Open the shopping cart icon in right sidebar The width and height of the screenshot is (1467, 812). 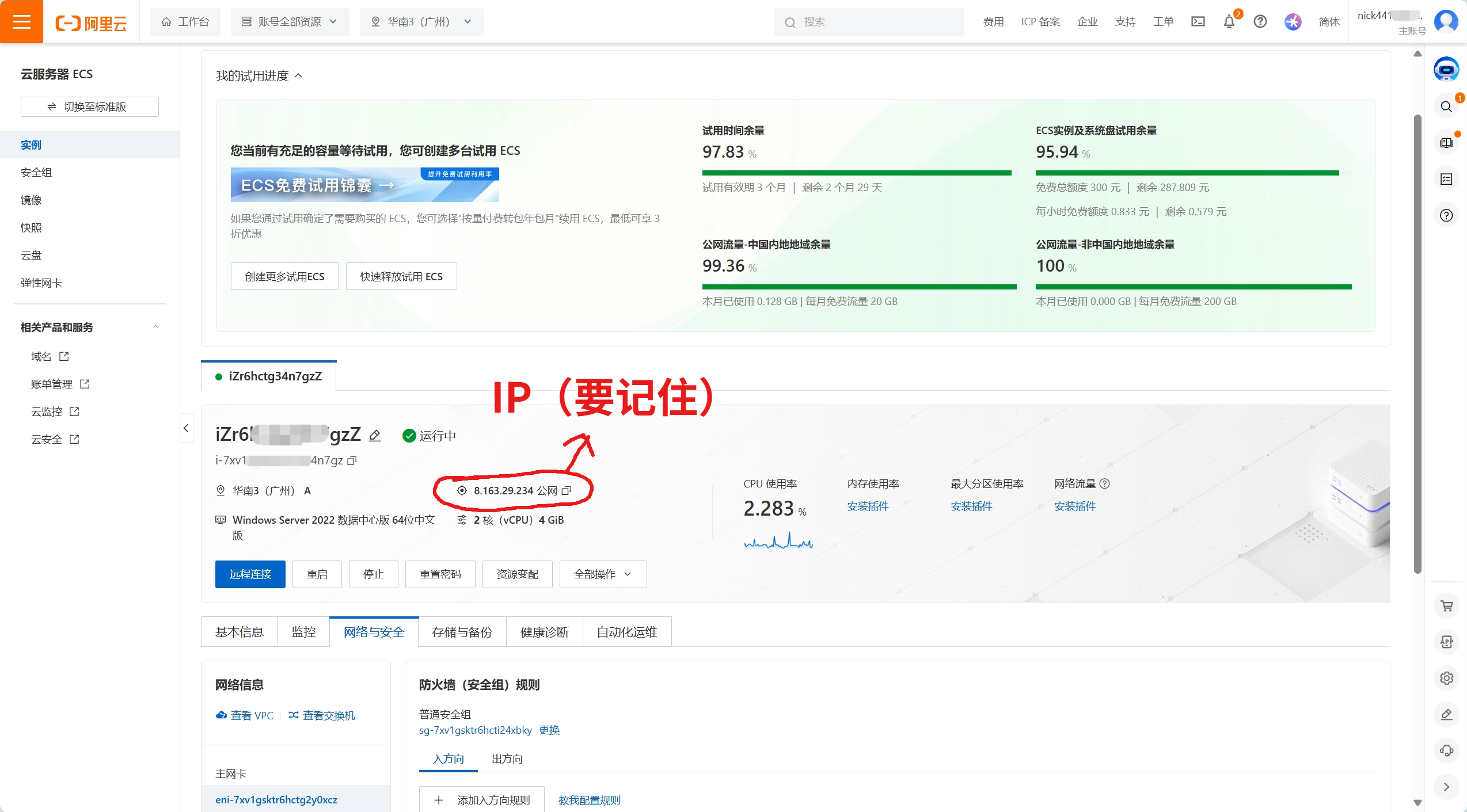(1446, 606)
